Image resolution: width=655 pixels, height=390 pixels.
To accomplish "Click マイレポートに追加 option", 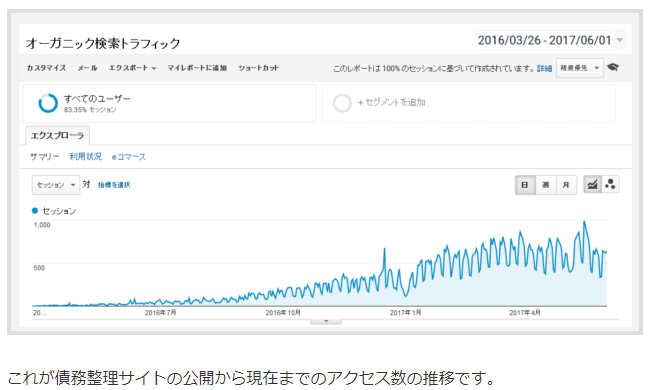I will (x=197, y=68).
